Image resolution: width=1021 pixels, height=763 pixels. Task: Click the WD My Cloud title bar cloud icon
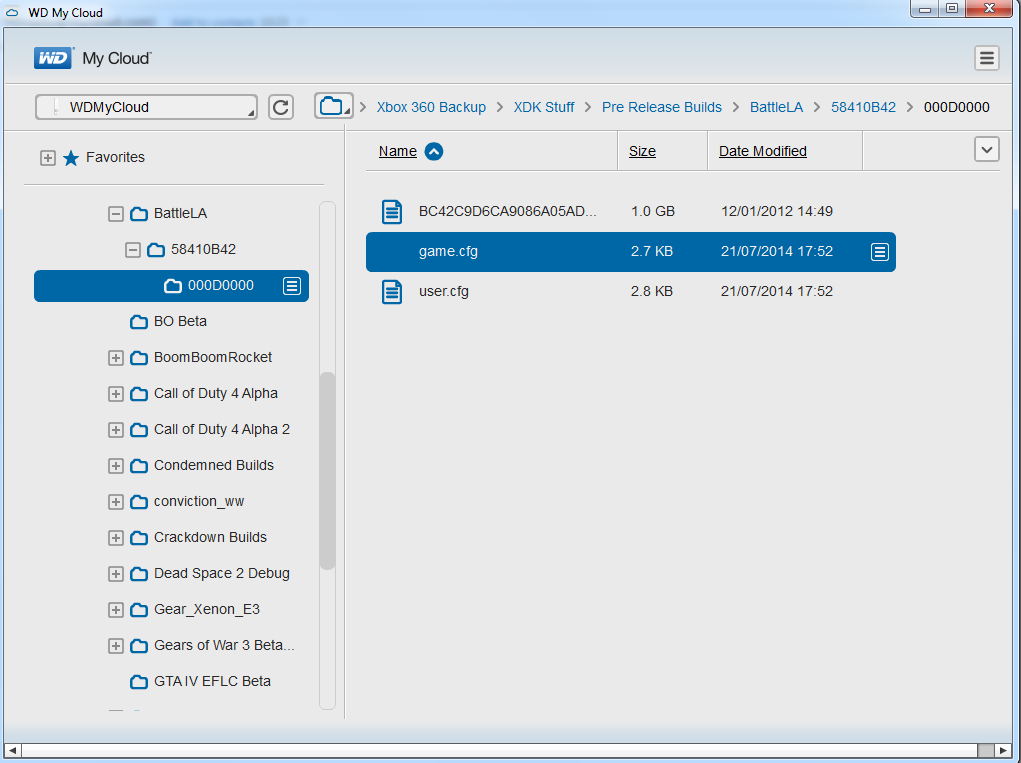12,12
